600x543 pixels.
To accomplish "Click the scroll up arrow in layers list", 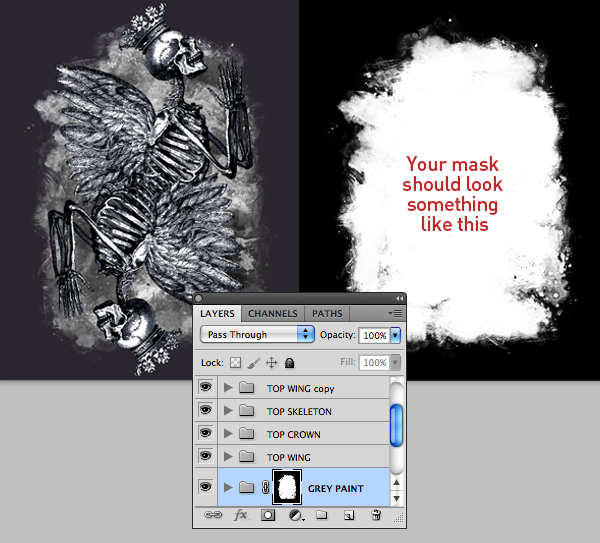I will [396, 483].
